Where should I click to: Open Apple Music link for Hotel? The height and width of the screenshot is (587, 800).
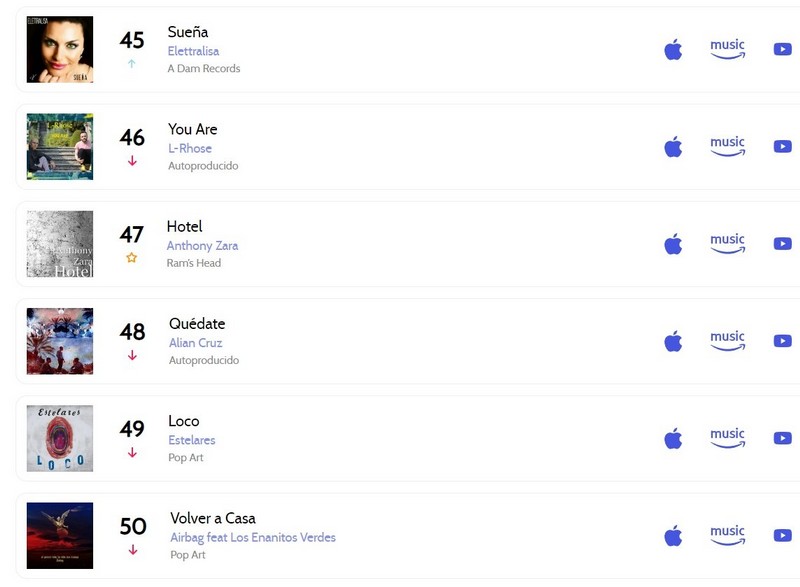pos(673,244)
